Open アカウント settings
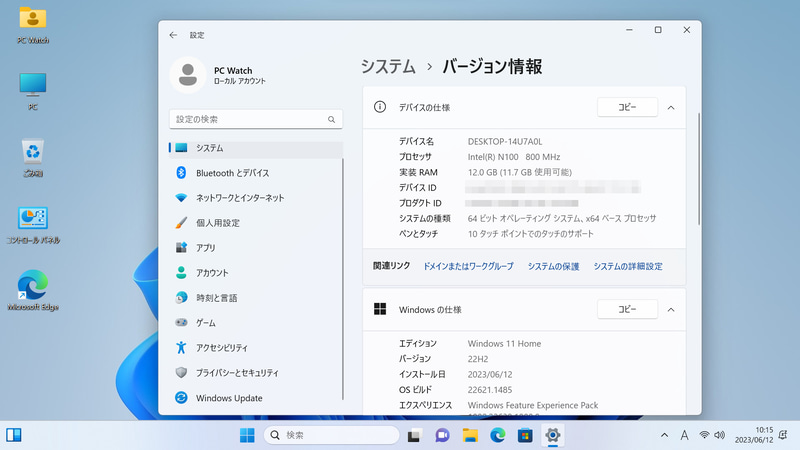 coord(256,273)
